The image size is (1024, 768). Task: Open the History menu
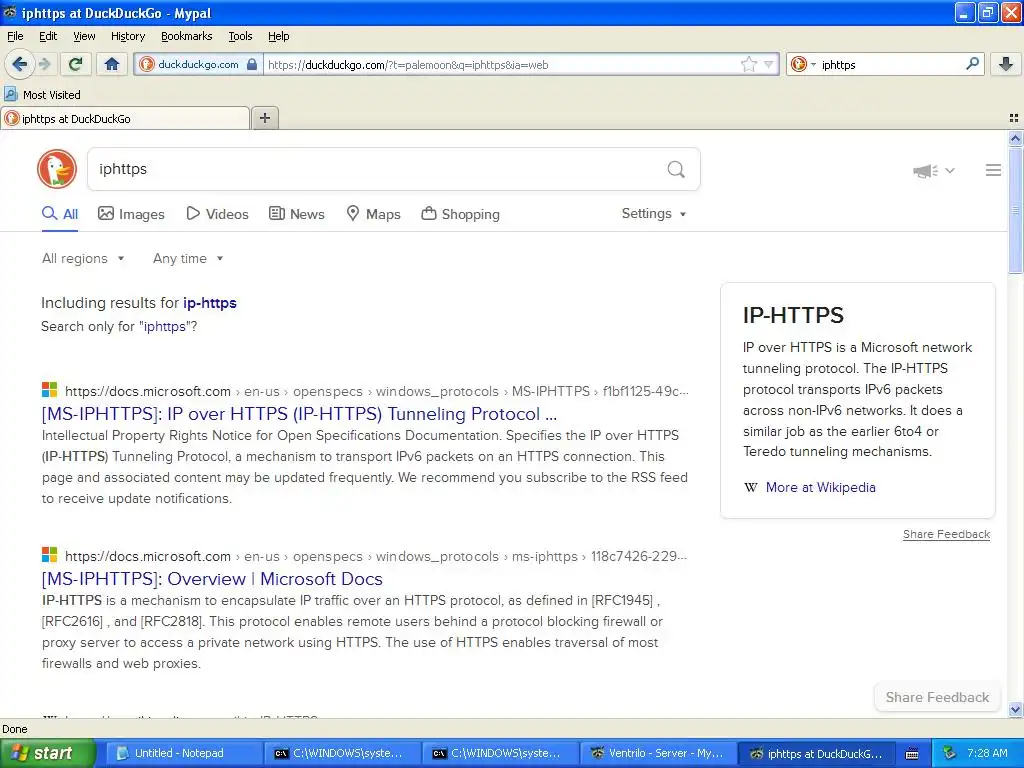127,36
